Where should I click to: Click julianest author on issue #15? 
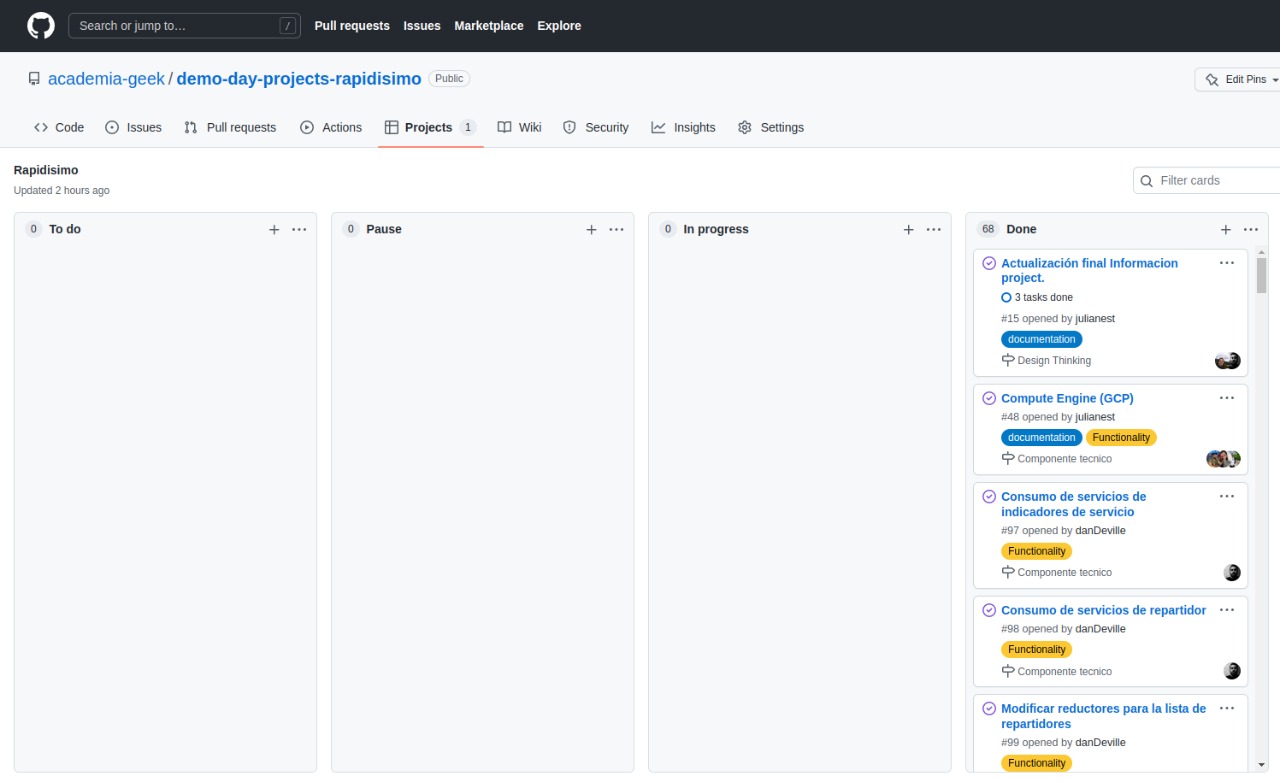[1095, 318]
